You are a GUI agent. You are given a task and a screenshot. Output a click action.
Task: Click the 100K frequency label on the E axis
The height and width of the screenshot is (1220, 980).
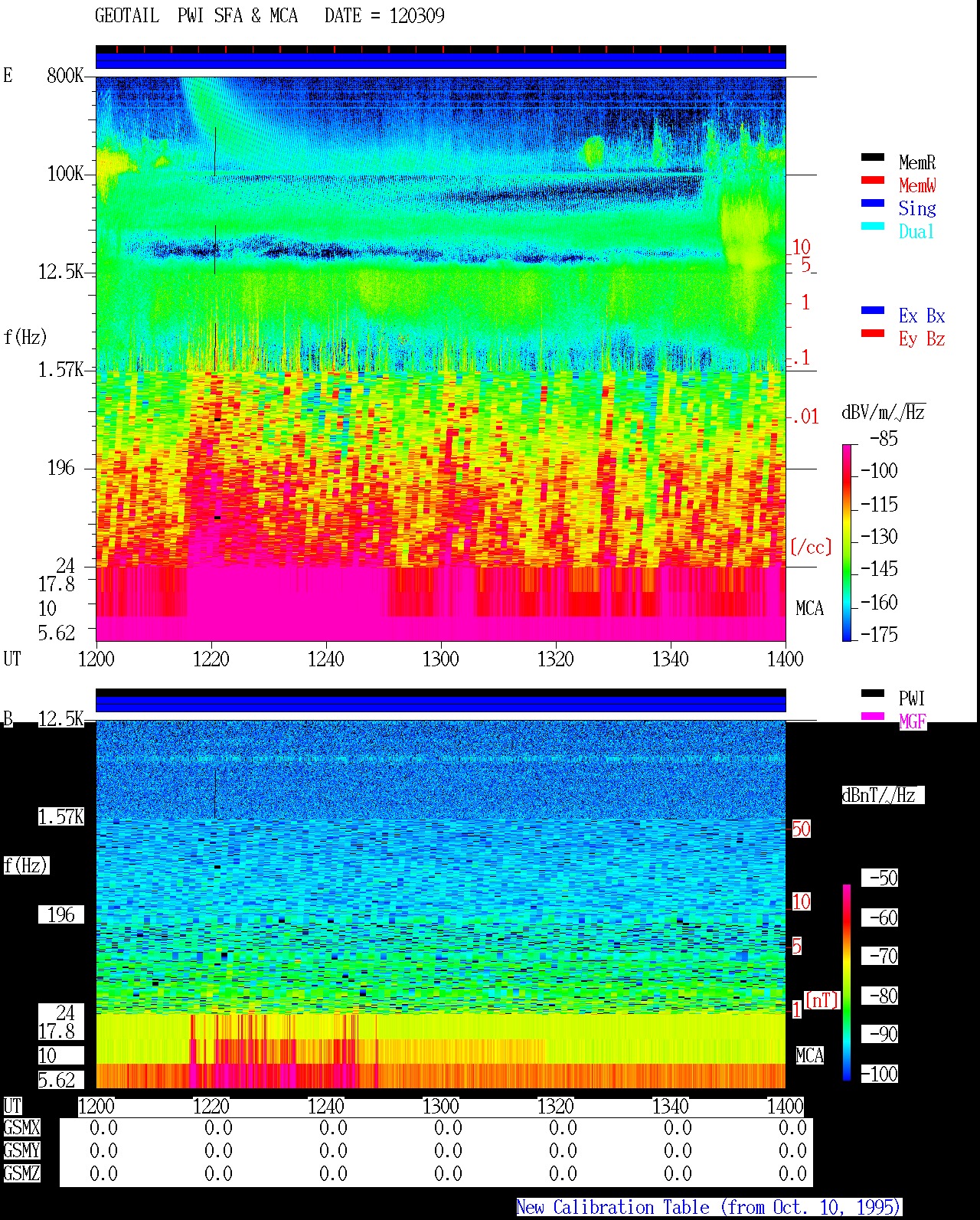(x=66, y=174)
